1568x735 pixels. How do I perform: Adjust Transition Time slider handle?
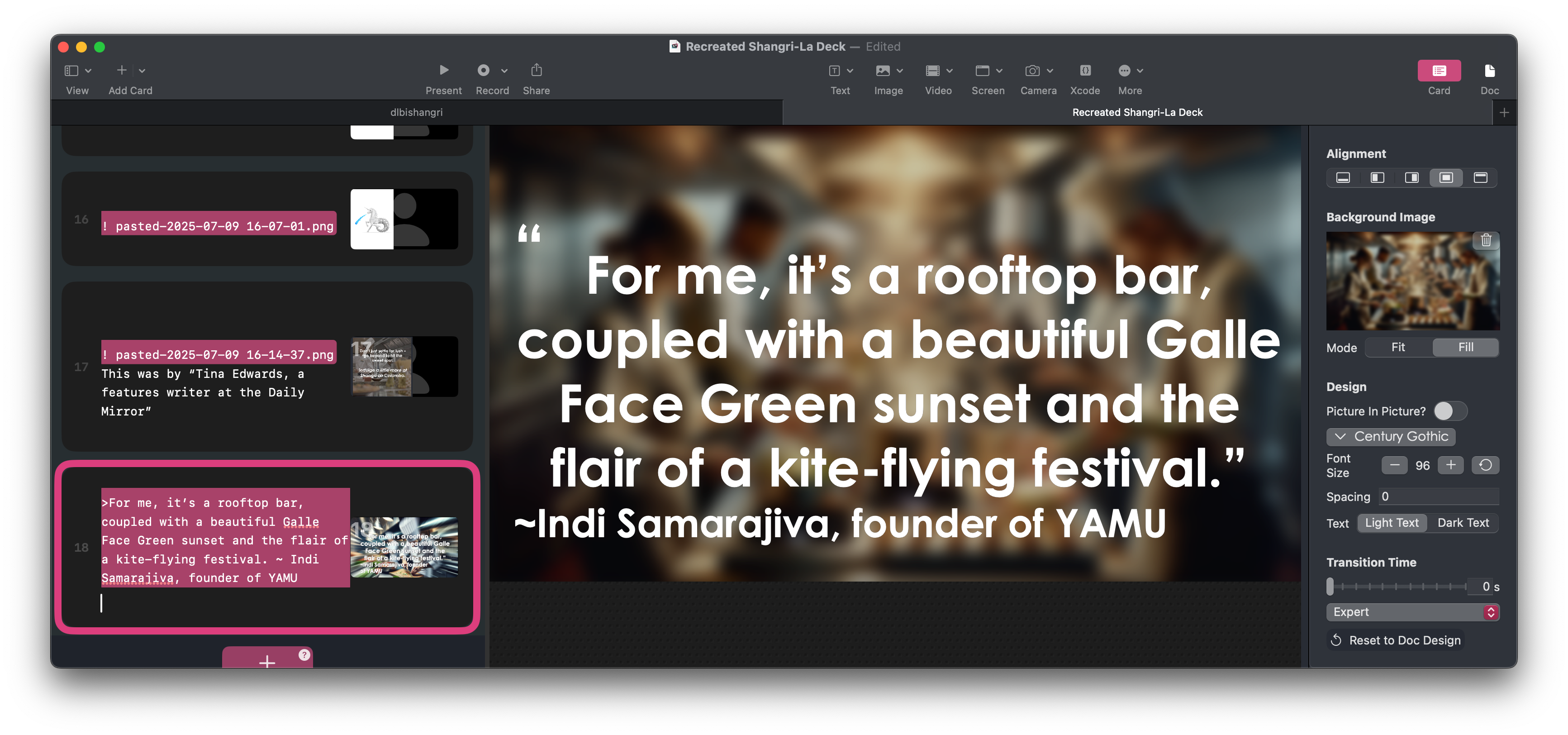pyautogui.click(x=1330, y=587)
